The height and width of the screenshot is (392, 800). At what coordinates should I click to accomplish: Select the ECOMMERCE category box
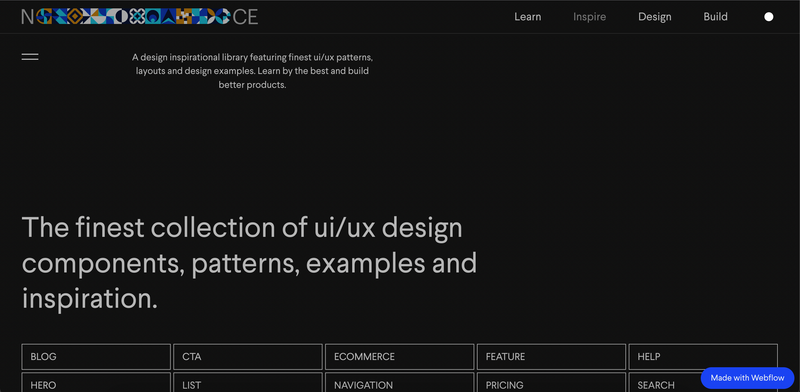(x=399, y=357)
